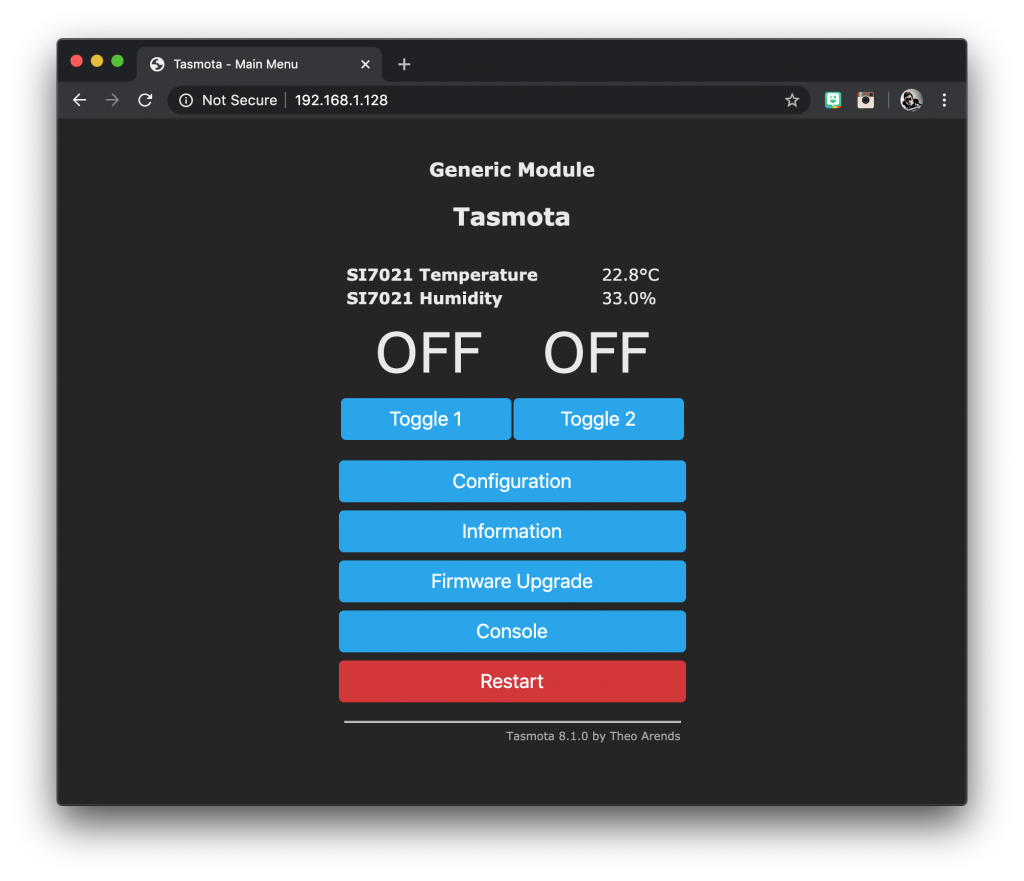1024x881 pixels.
Task: Close the window with the red button
Action: pyautogui.click(x=76, y=61)
